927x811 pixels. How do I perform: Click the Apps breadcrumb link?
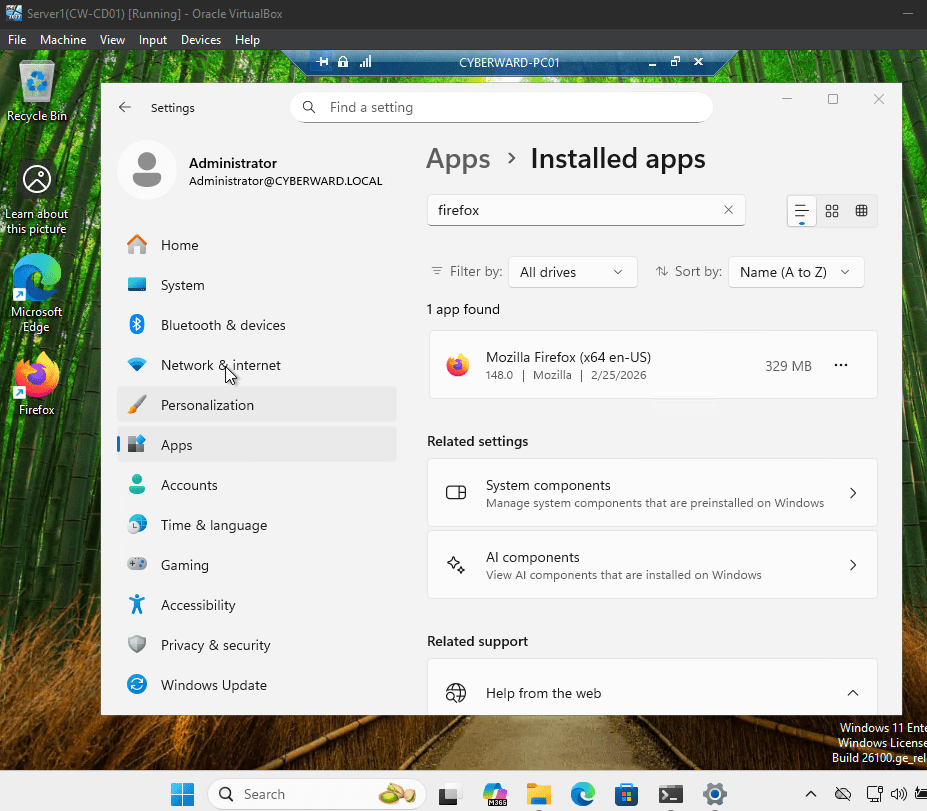458,159
